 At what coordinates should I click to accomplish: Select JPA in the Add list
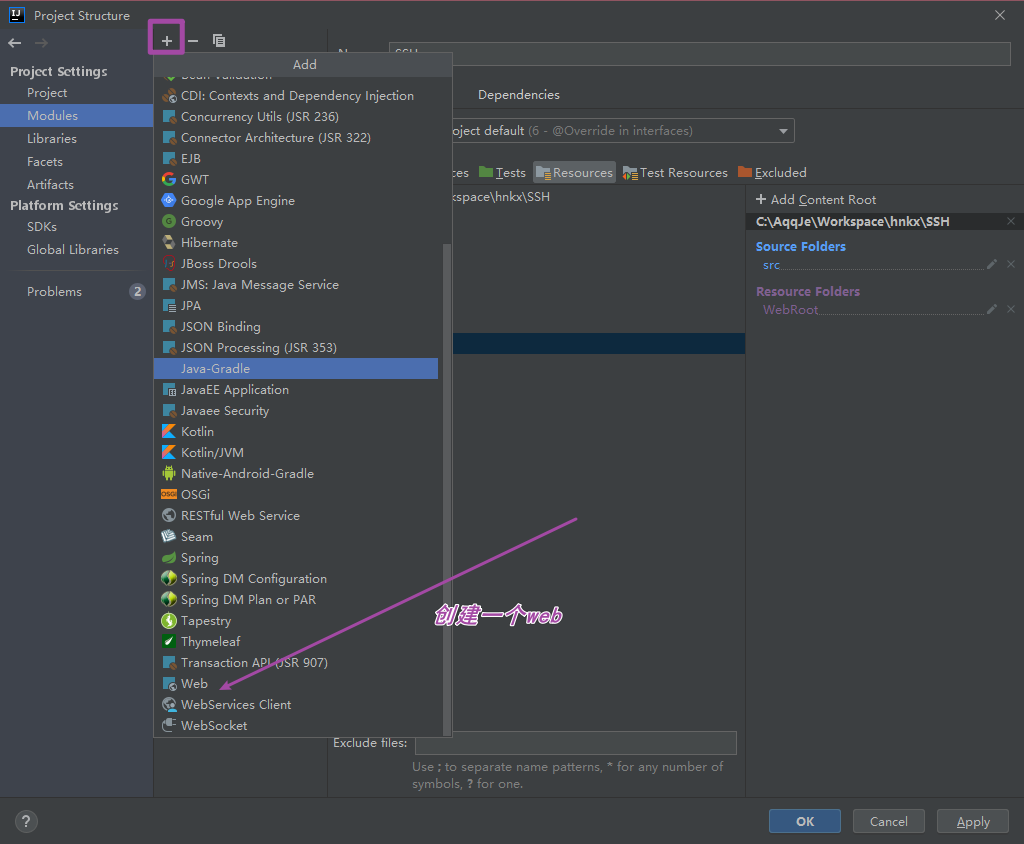pyautogui.click(x=296, y=305)
